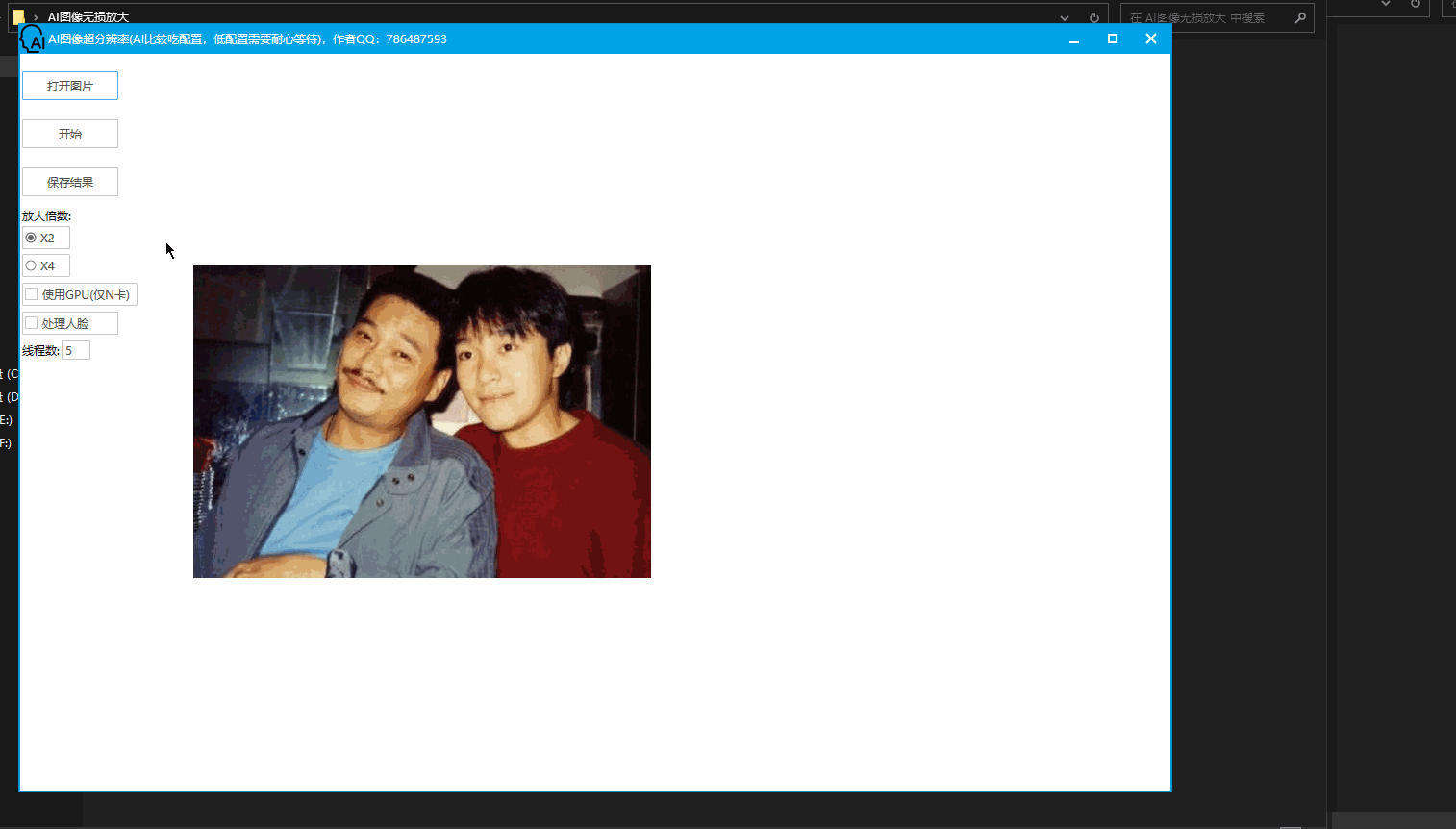Start upscaling with the 开始 button
The image size is (1456, 829).
point(69,134)
